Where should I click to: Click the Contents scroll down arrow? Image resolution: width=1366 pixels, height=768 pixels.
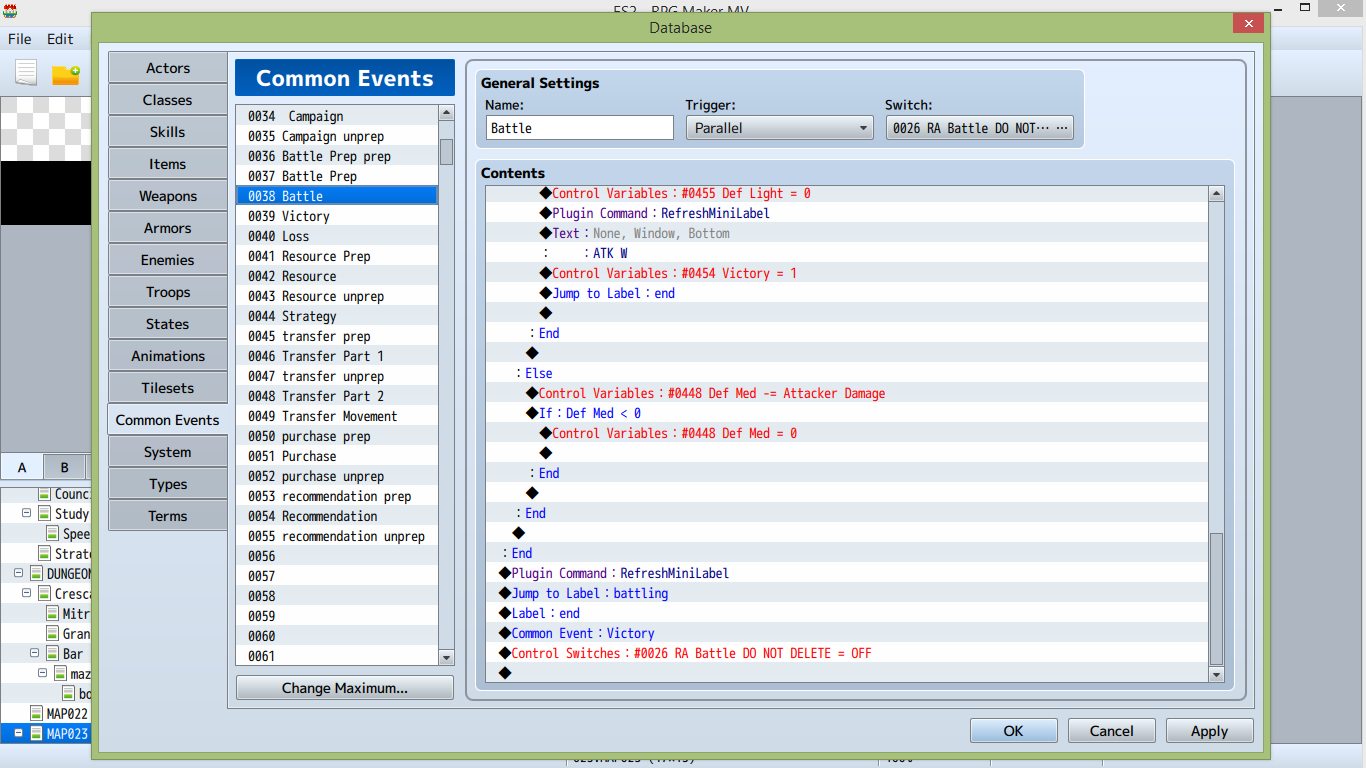pos(1216,675)
